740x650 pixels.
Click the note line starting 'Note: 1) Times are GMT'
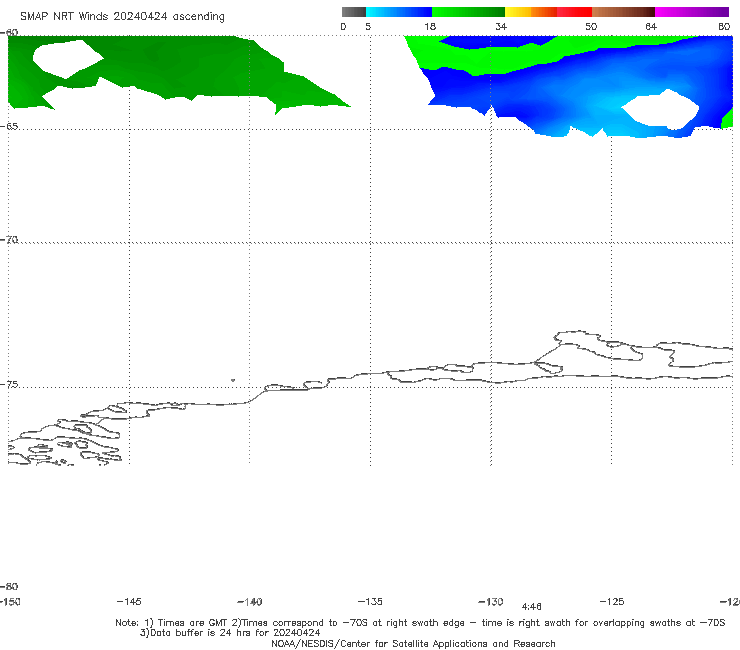point(420,623)
